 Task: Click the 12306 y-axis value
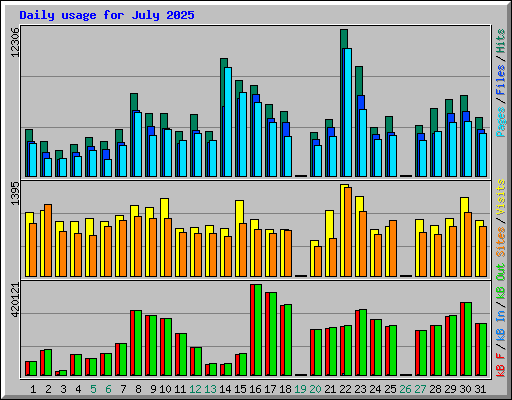pyautogui.click(x=15, y=42)
